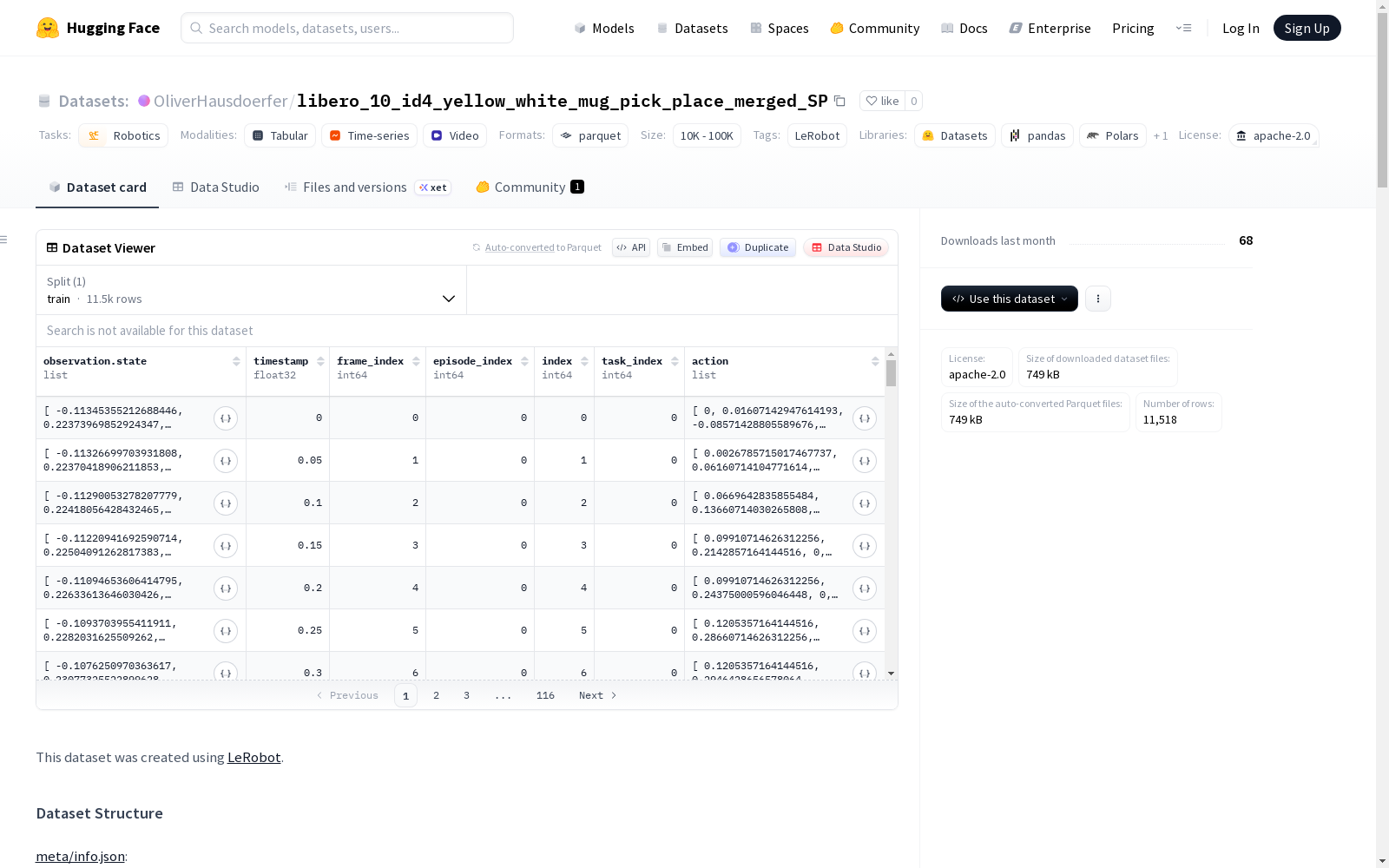1389x868 pixels.
Task: Select the apache-2.0 license tag
Action: (x=1274, y=135)
